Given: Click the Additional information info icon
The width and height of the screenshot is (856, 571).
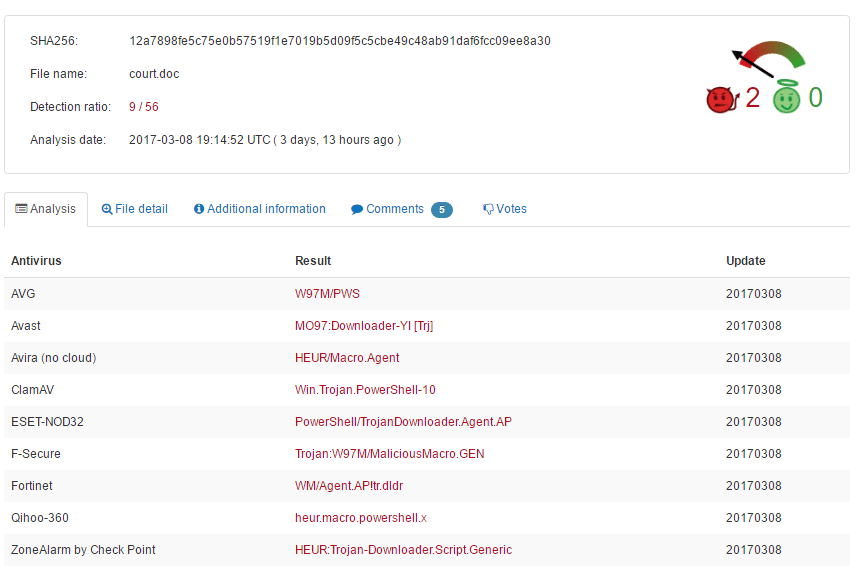Looking at the screenshot, I should click(199, 209).
